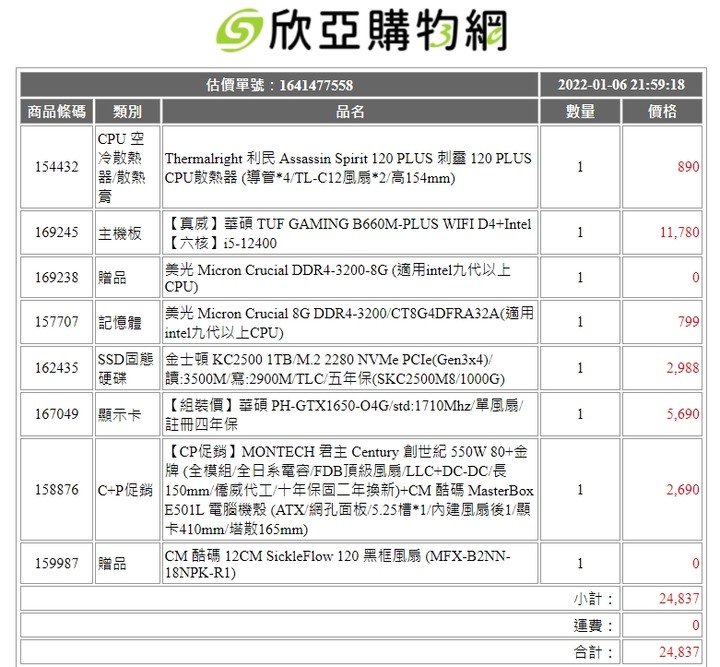Click the timestamp 2022-01-06 21:59:18

pyautogui.click(x=621, y=84)
